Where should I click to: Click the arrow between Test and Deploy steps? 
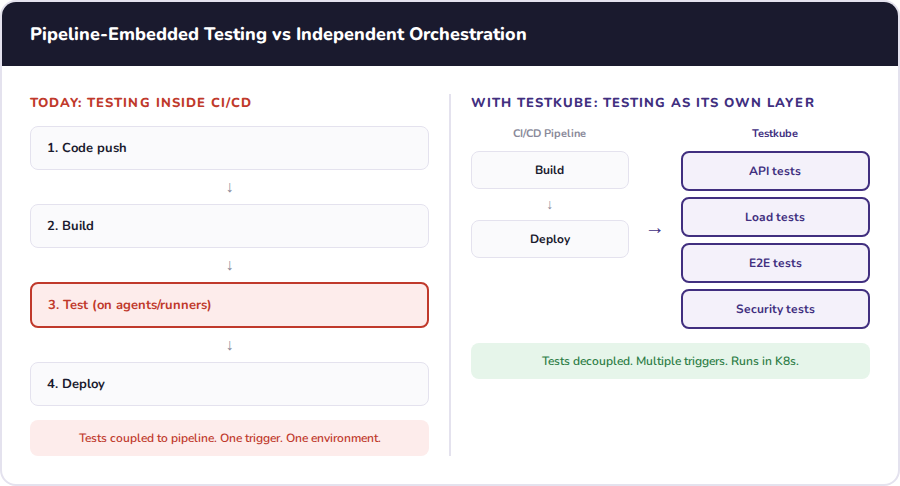tap(229, 345)
